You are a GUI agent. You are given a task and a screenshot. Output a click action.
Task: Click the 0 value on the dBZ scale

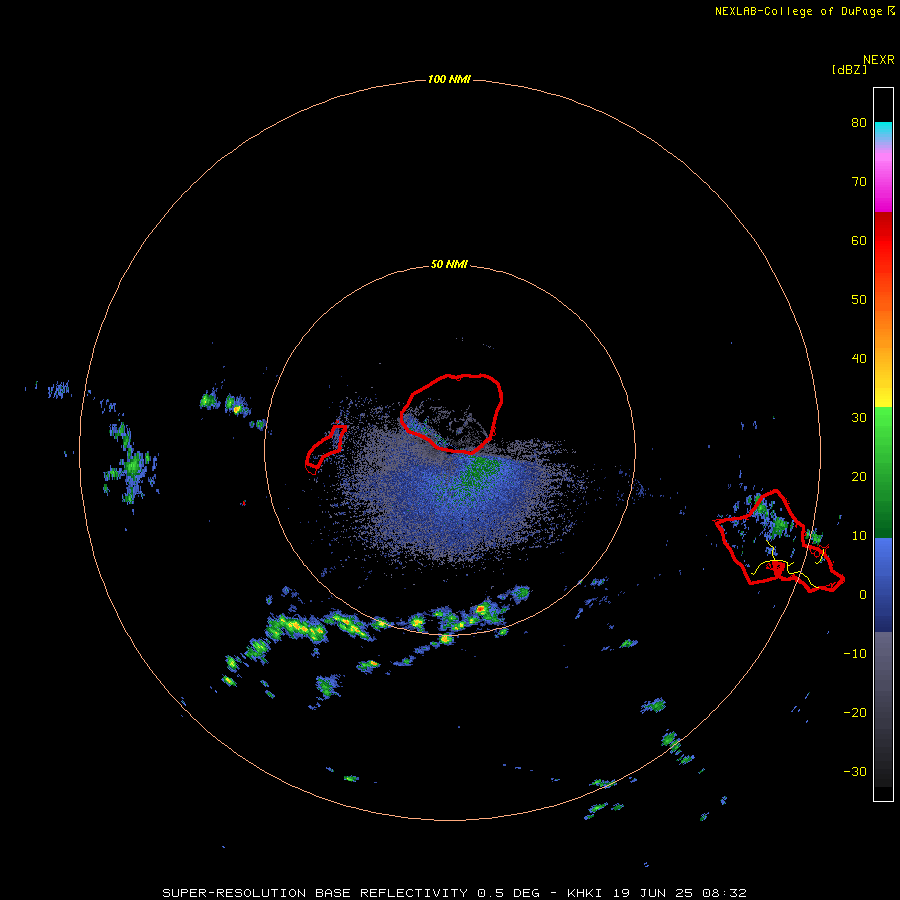[x=863, y=595]
